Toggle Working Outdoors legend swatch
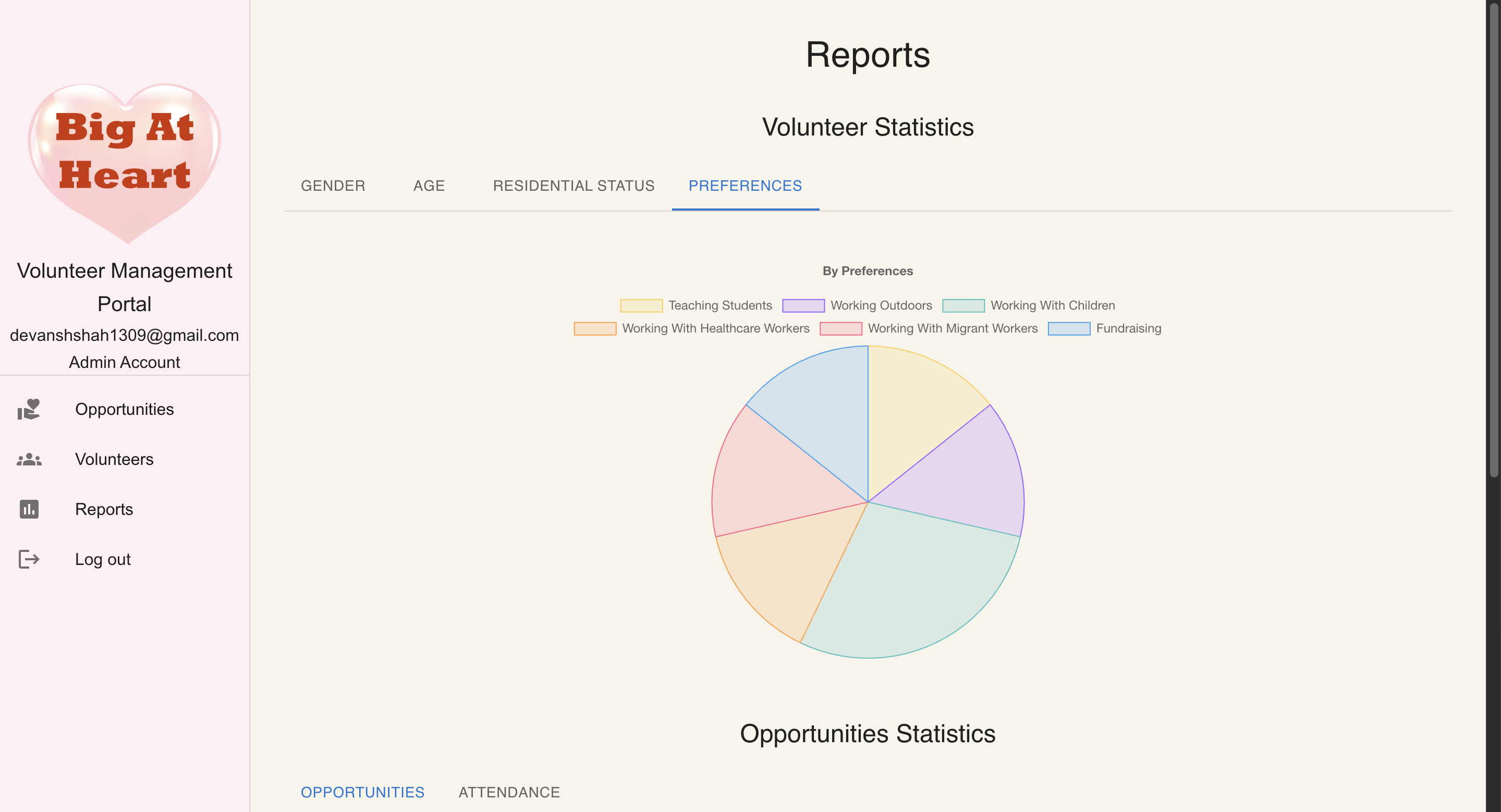This screenshot has width=1501, height=812. [803, 306]
